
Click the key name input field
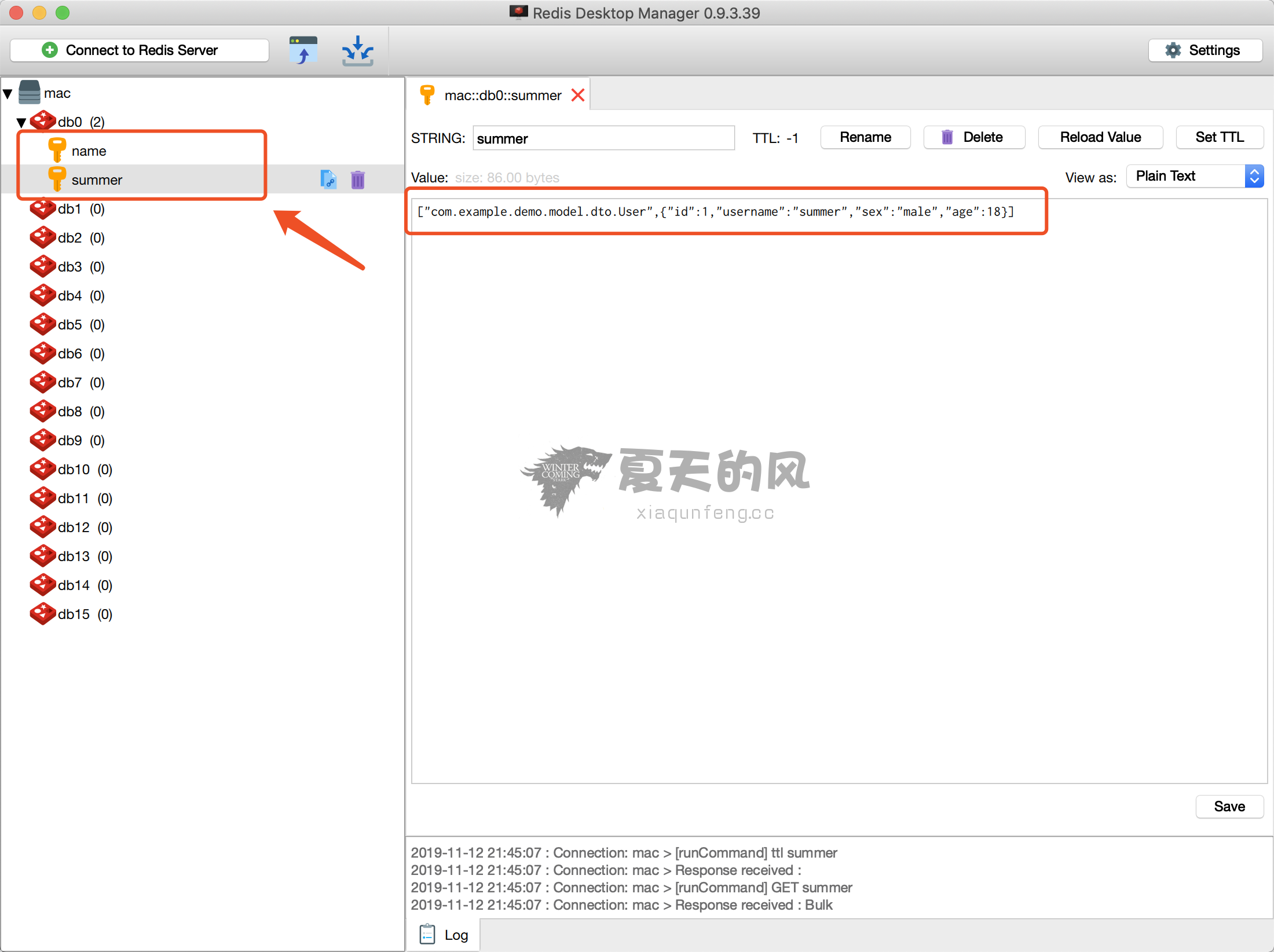pyautogui.click(x=603, y=138)
